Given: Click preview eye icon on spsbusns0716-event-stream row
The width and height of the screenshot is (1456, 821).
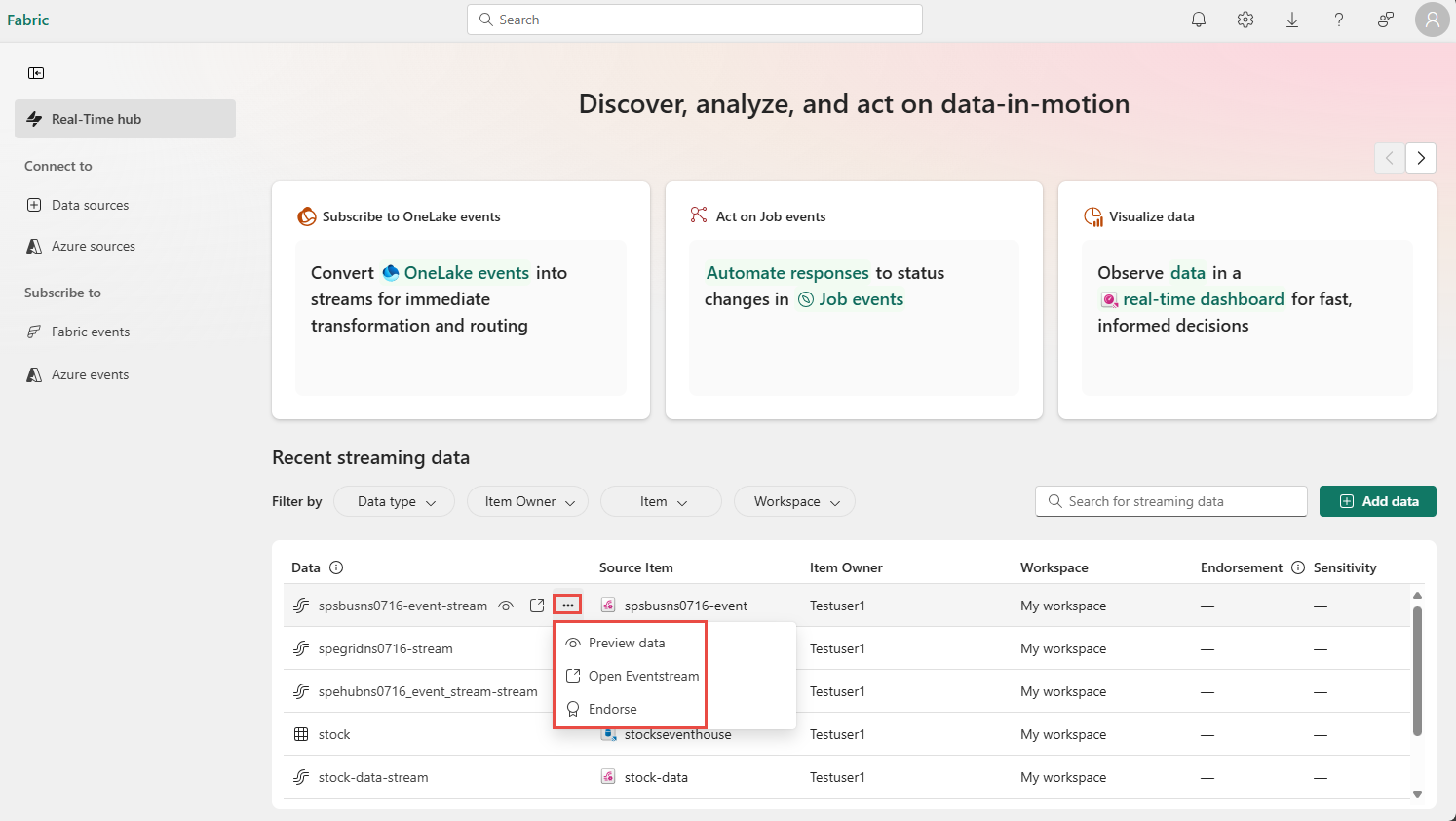Looking at the screenshot, I should [506, 606].
